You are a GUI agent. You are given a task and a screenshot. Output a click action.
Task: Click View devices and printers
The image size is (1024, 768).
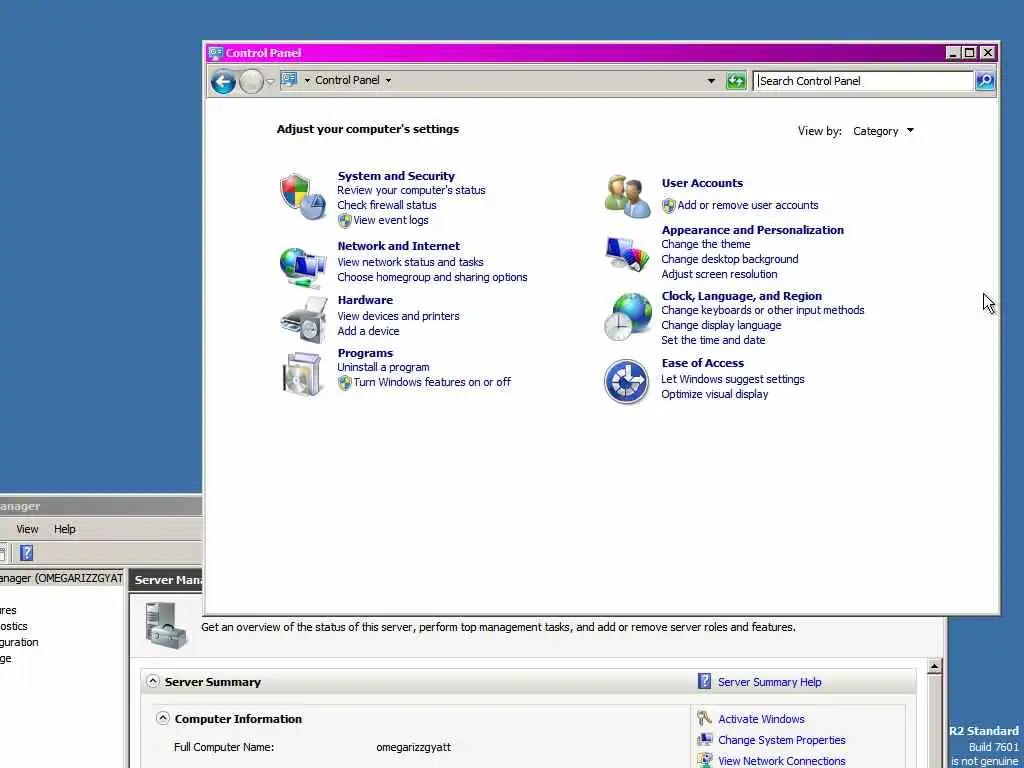pos(398,316)
